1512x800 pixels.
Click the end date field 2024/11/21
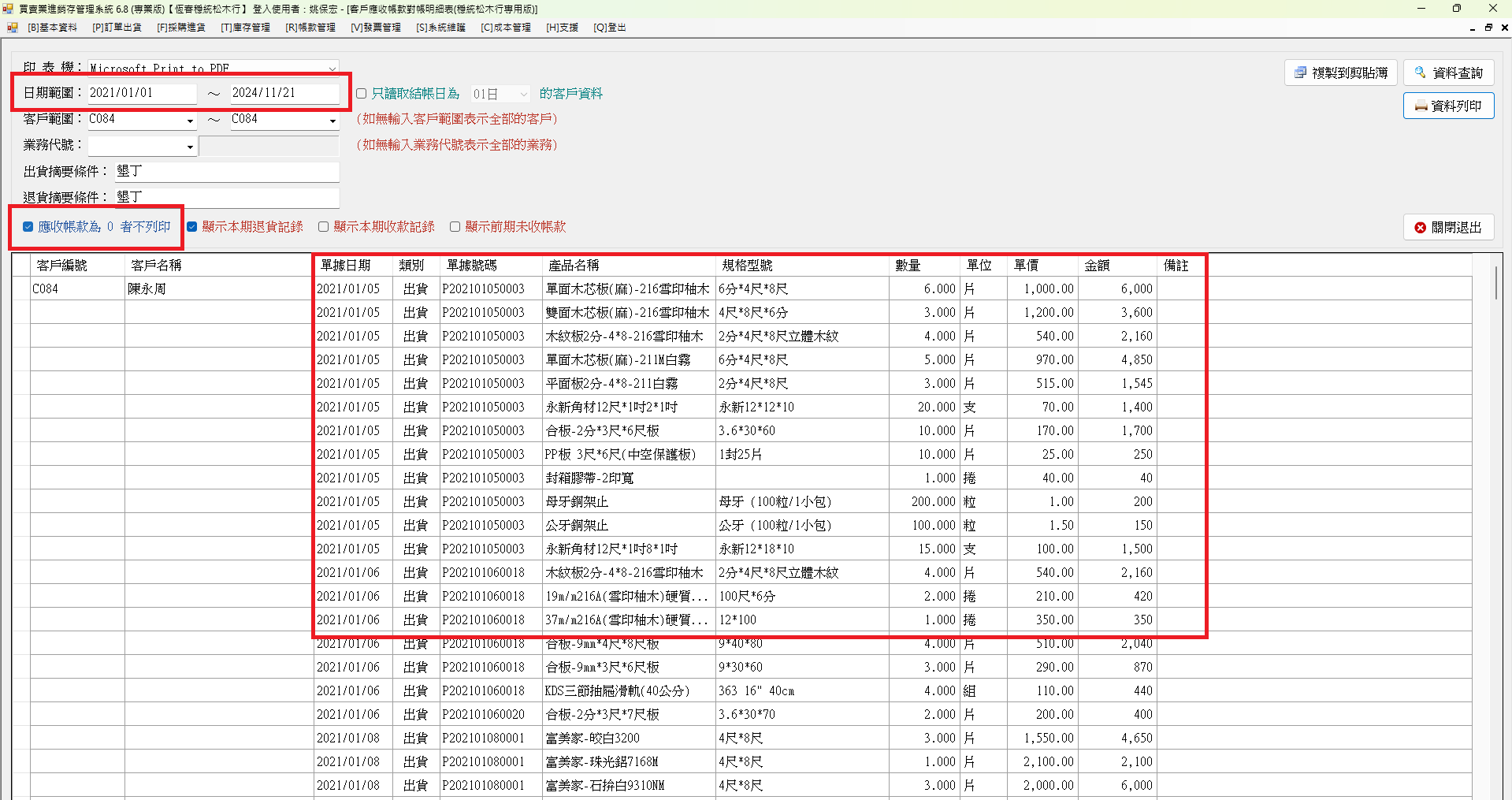tap(284, 93)
